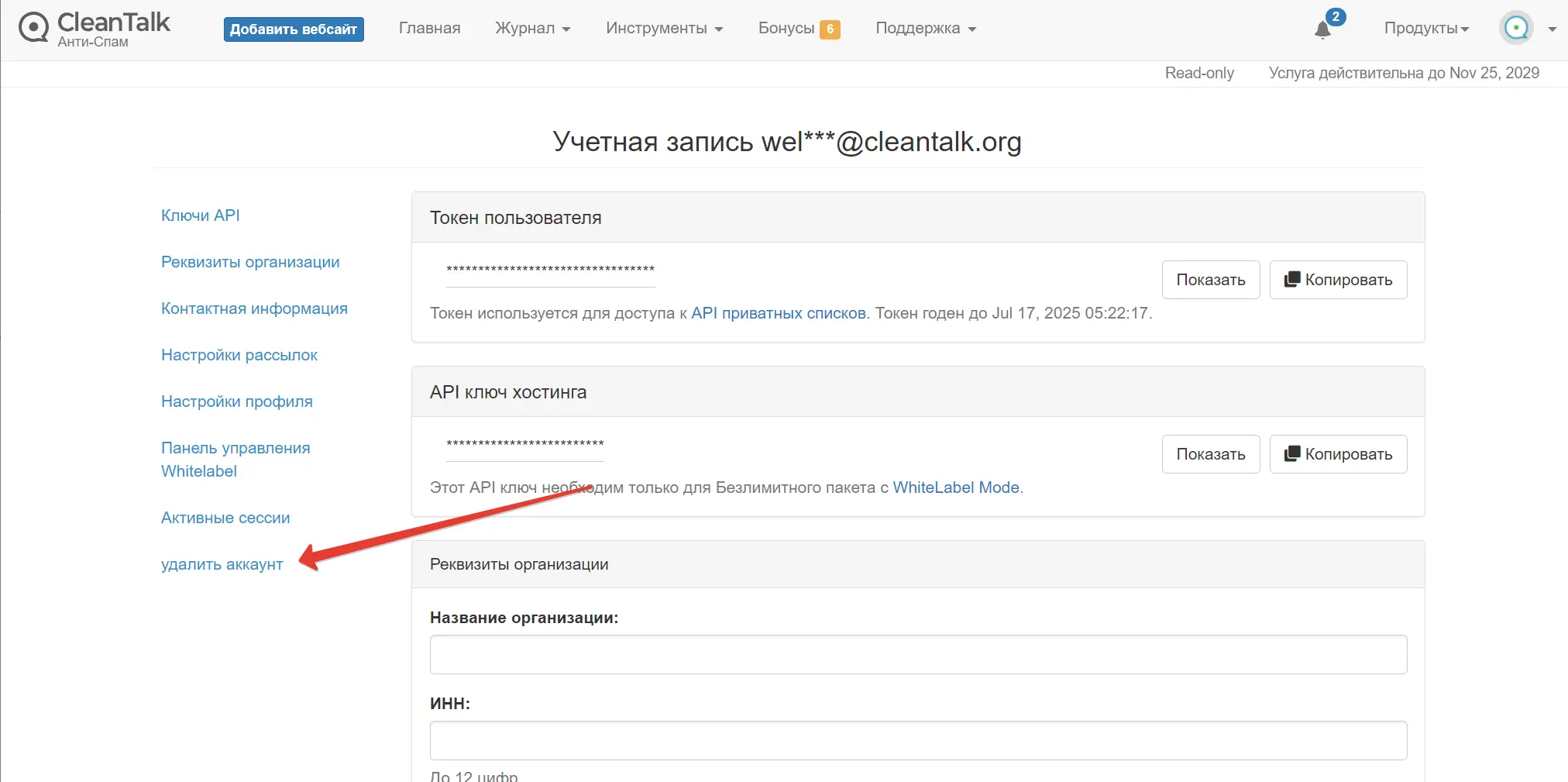Focus the ИНН input field

tap(918, 741)
